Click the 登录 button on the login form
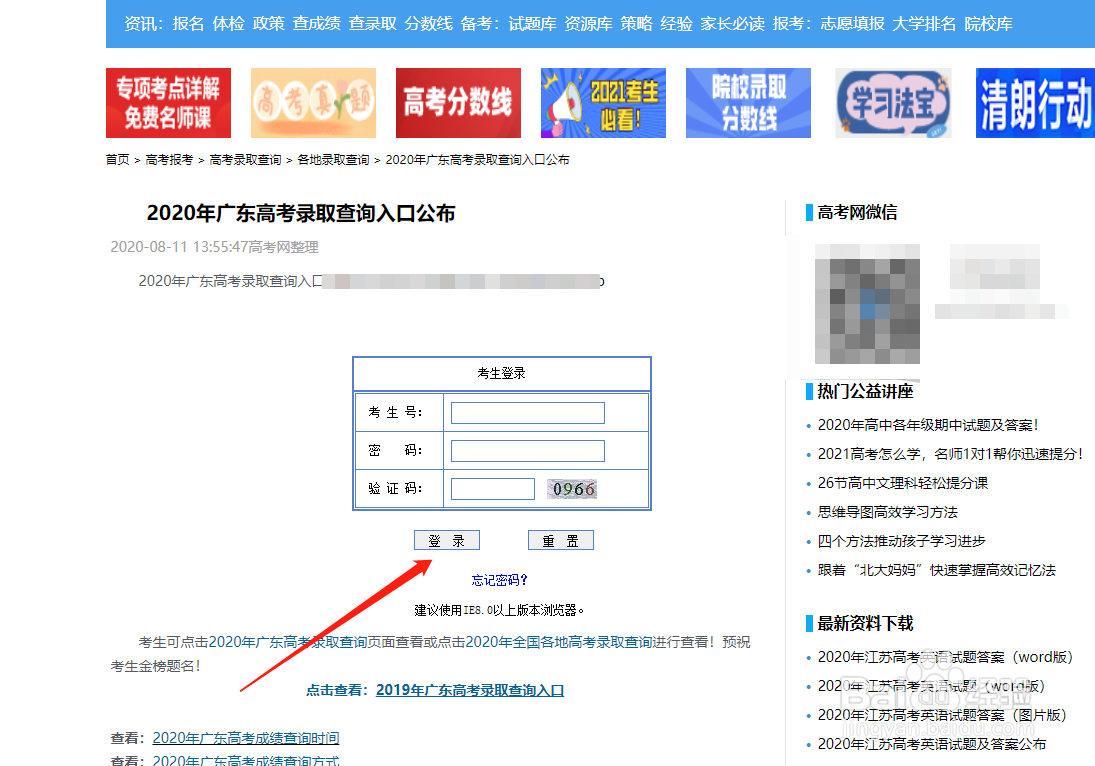 coord(446,539)
